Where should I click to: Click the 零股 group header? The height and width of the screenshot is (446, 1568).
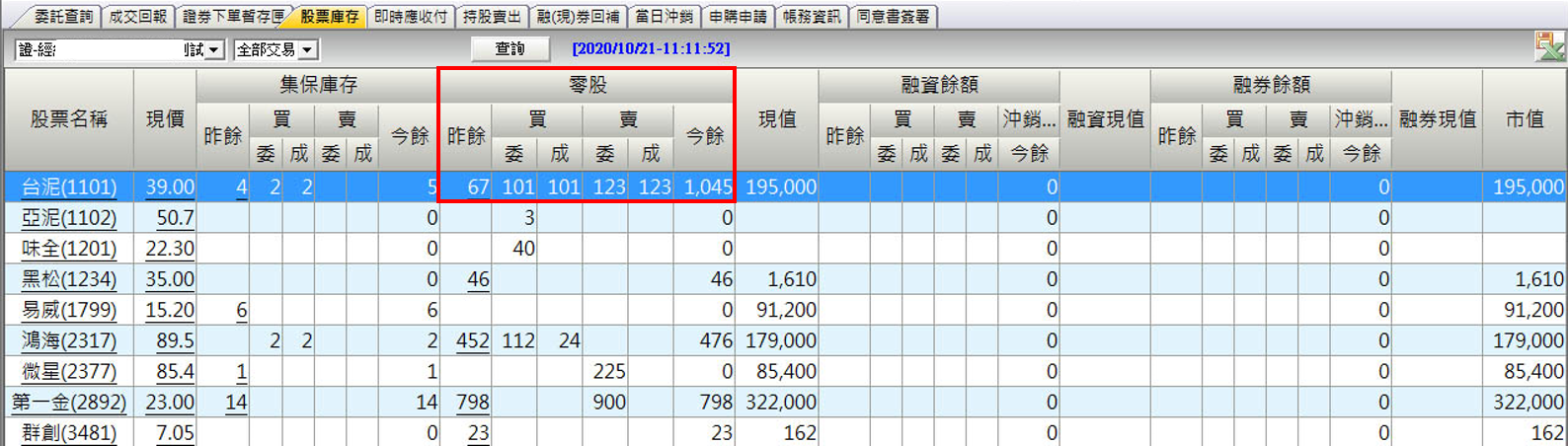[x=588, y=86]
